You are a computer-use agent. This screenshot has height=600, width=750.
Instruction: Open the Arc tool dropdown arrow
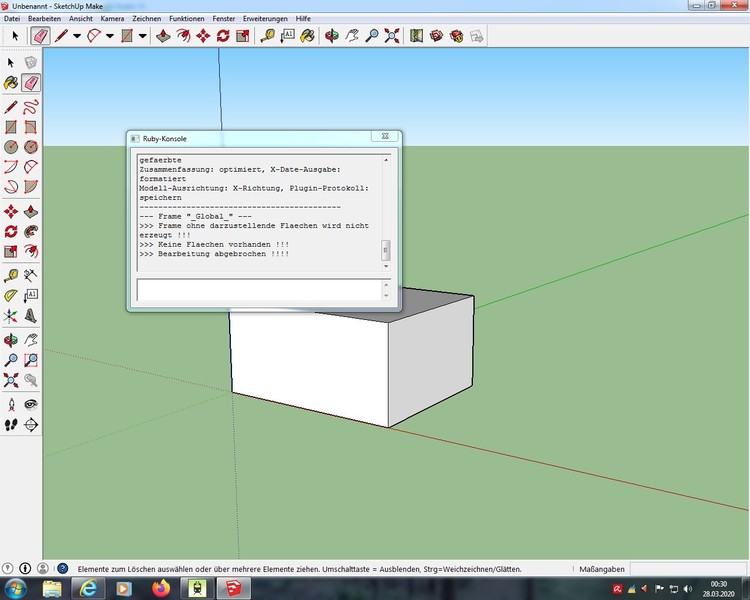(x=110, y=36)
